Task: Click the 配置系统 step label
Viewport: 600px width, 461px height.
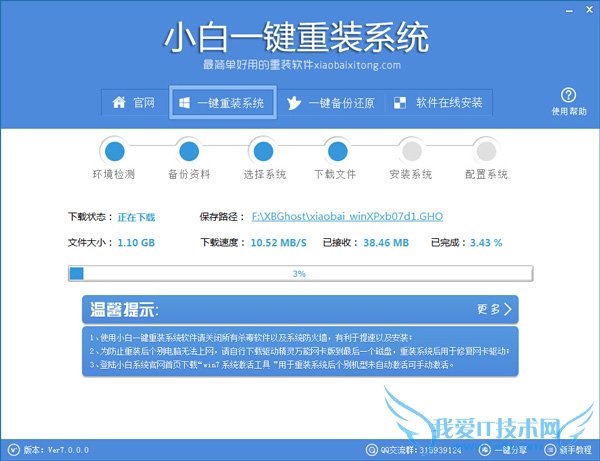Action: coord(486,174)
